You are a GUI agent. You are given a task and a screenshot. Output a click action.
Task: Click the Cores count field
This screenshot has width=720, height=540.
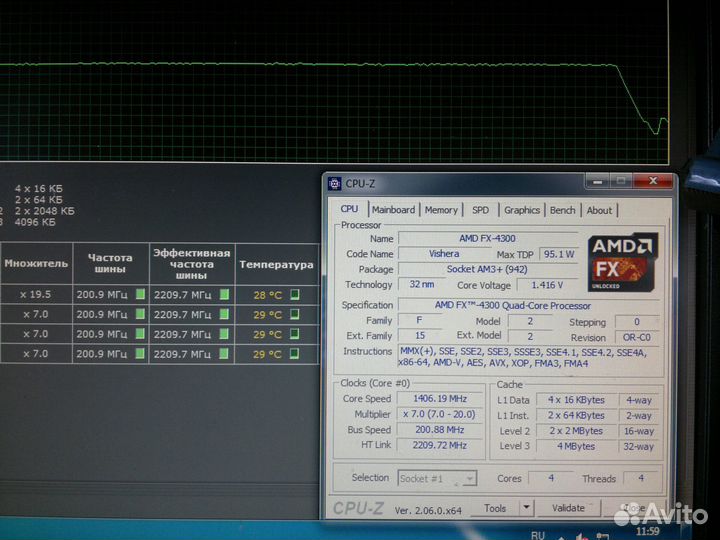pos(551,478)
